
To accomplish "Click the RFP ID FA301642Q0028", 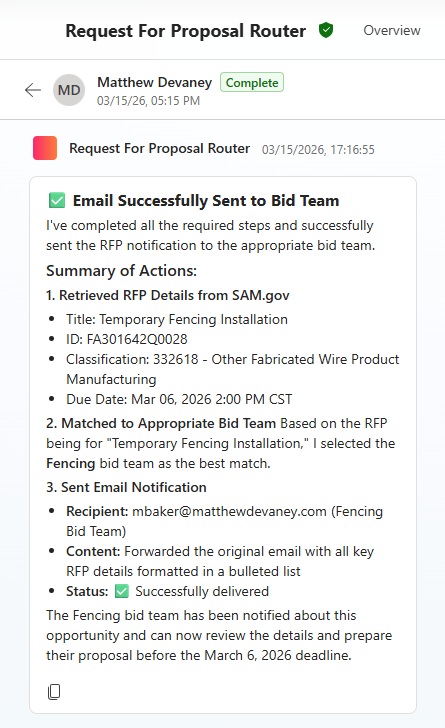I will pyautogui.click(x=137, y=339).
